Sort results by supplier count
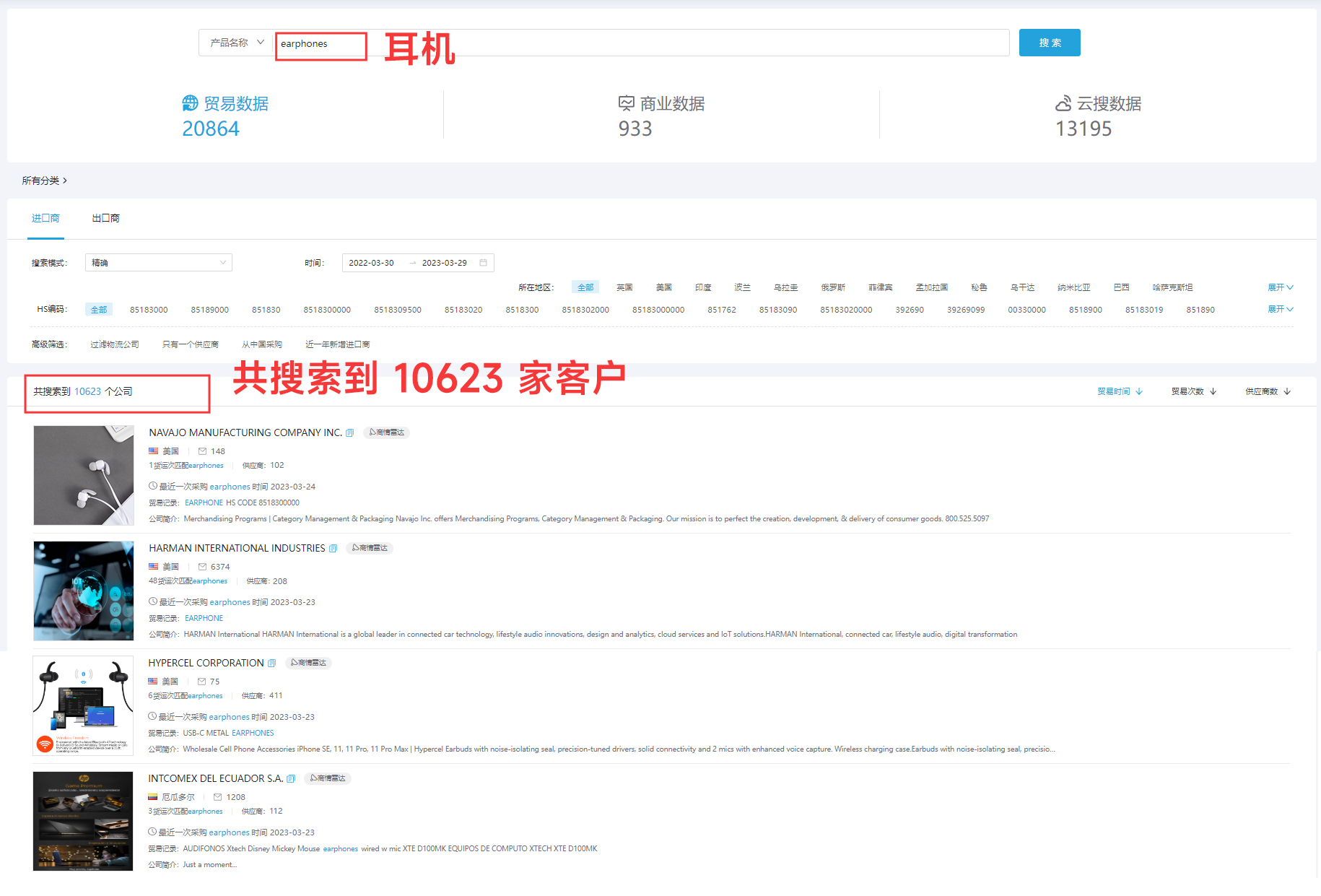This screenshot has width=1321, height=896. pyautogui.click(x=1268, y=391)
